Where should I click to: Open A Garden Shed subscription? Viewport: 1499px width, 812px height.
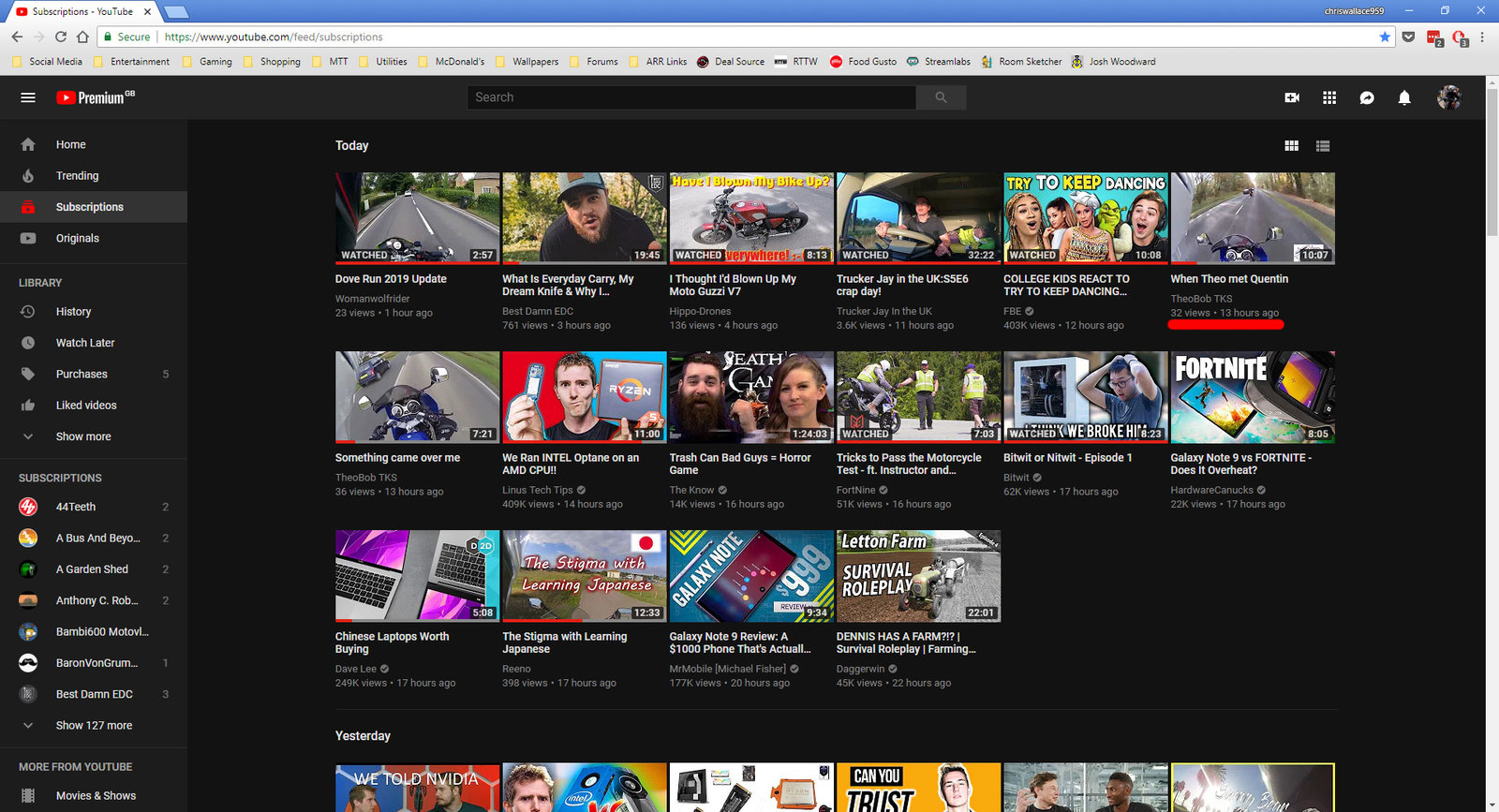point(94,569)
